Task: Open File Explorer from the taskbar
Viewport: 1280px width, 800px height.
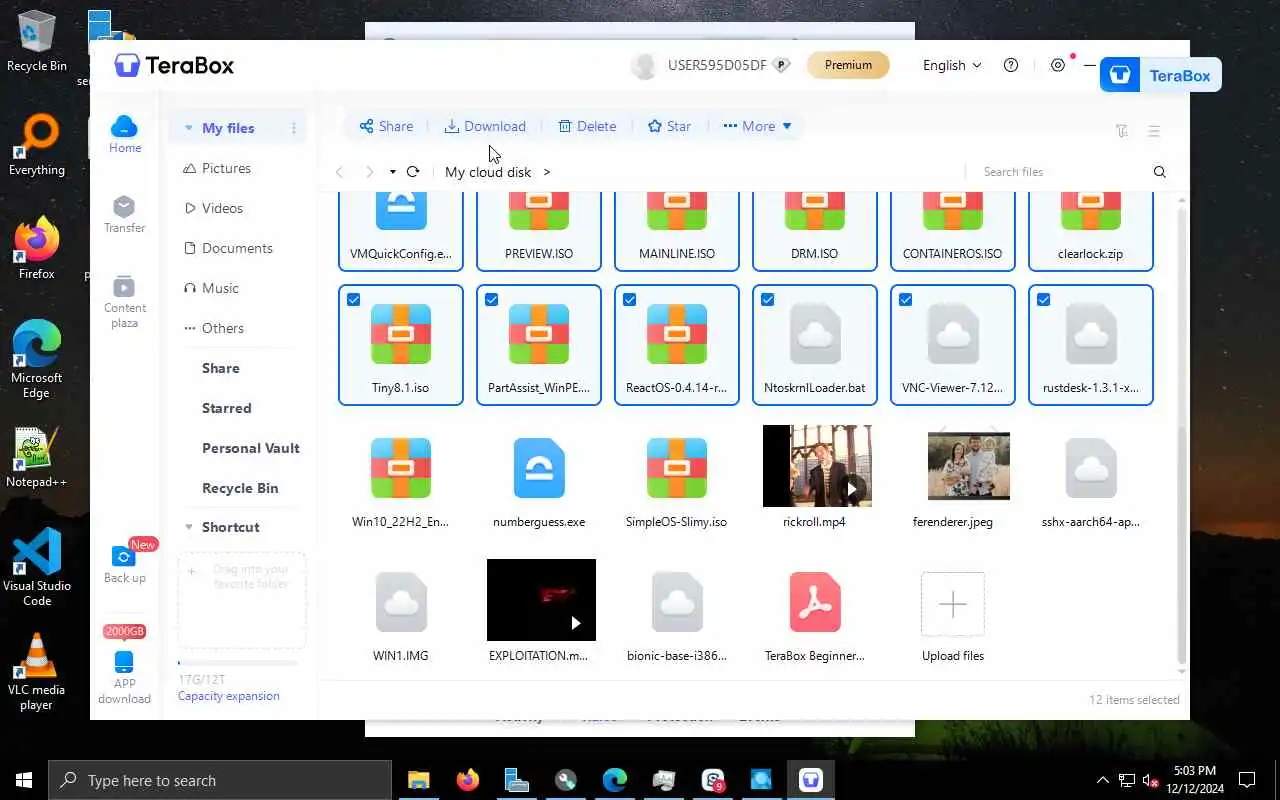Action: click(418, 780)
